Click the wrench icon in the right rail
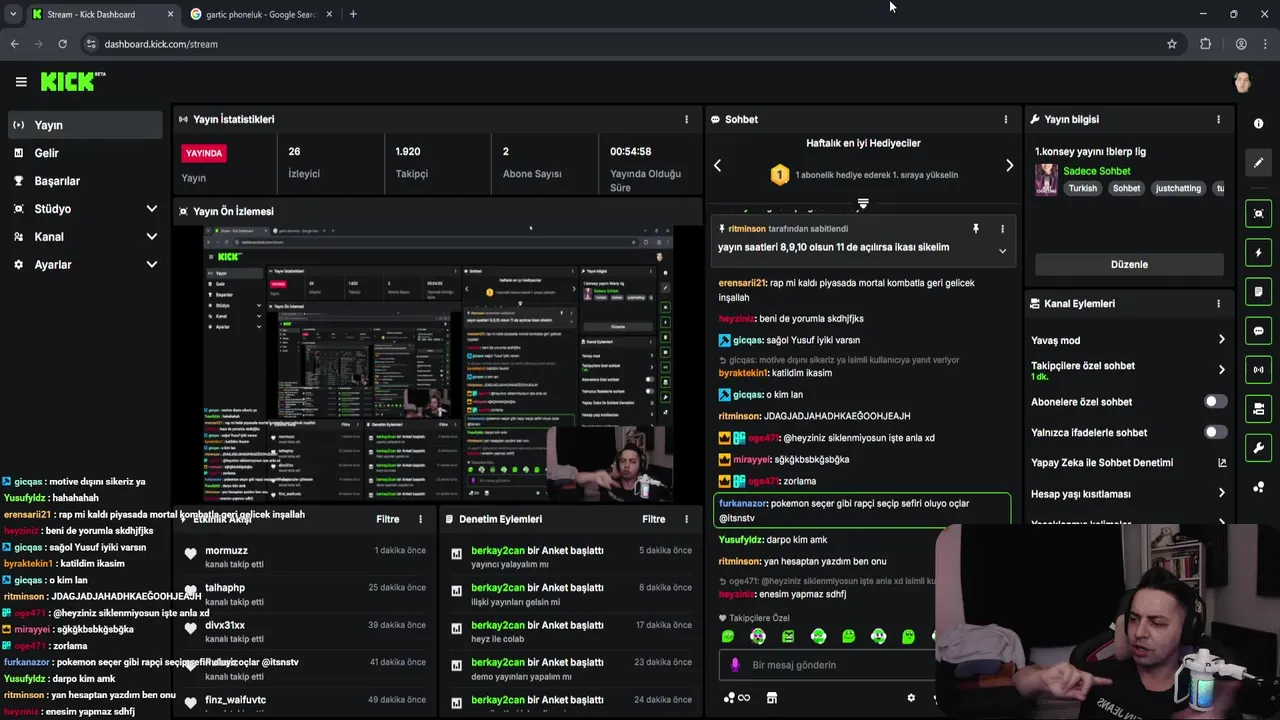Image resolution: width=1280 pixels, height=720 pixels. coord(1258,447)
